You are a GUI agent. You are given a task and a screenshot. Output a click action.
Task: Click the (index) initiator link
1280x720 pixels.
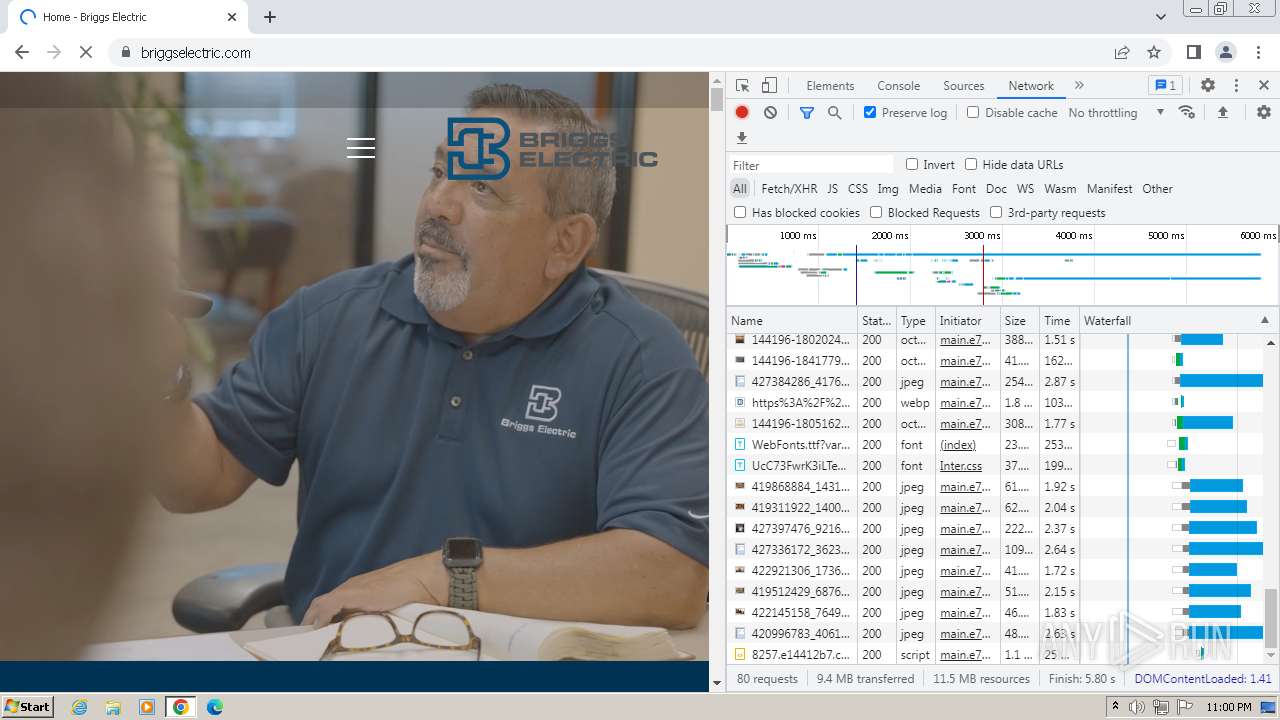958,445
